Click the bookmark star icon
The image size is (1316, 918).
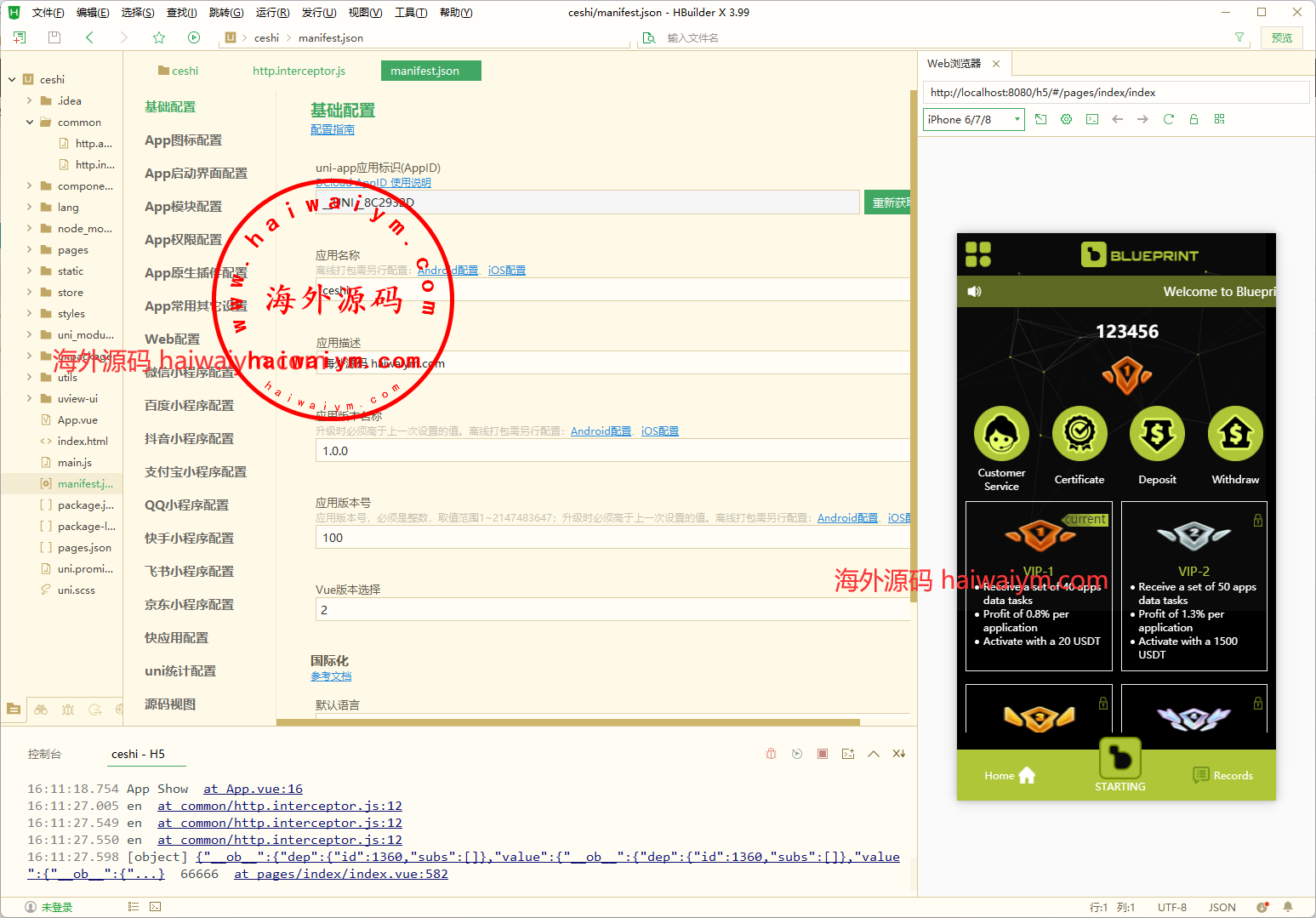point(159,37)
